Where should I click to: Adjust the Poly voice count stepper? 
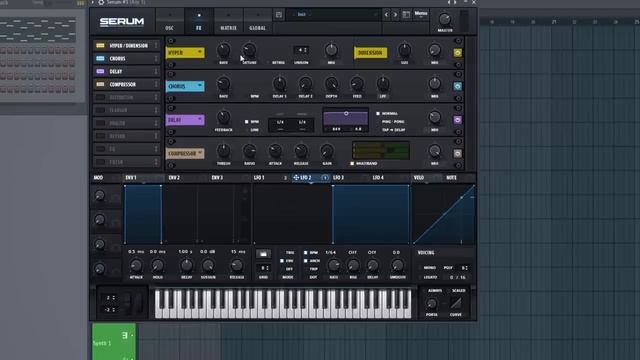(x=464, y=268)
